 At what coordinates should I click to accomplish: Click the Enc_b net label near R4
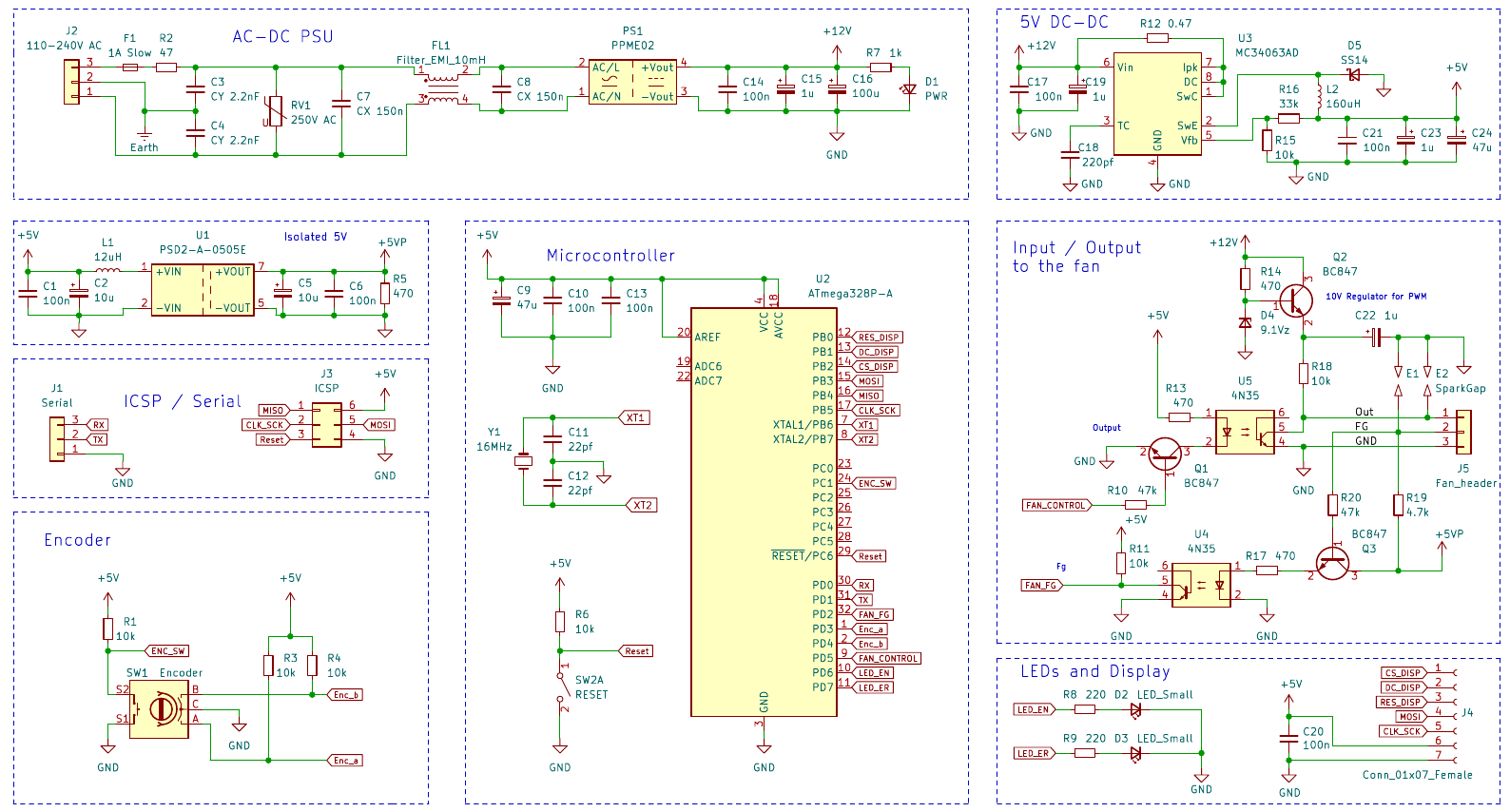[344, 695]
